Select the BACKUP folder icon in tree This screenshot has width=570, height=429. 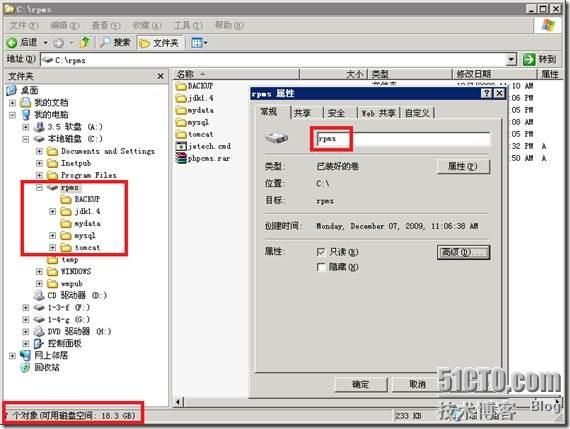[x=66, y=199]
